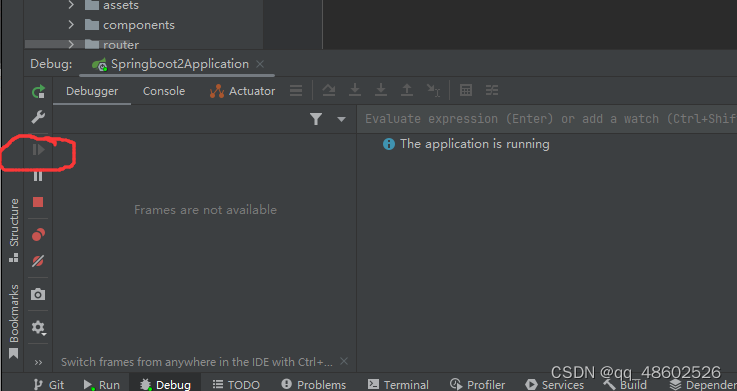
Task: Open Evaluate Expression calculator icon
Action: 466,90
